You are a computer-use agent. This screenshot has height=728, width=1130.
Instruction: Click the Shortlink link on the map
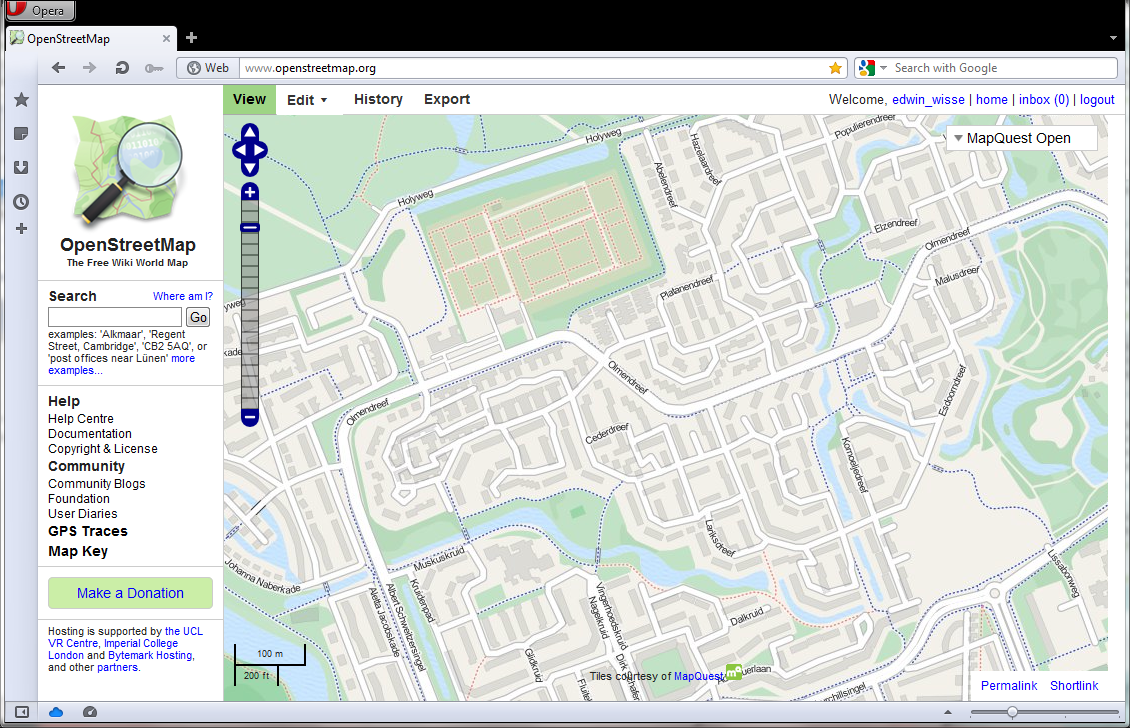click(x=1074, y=685)
